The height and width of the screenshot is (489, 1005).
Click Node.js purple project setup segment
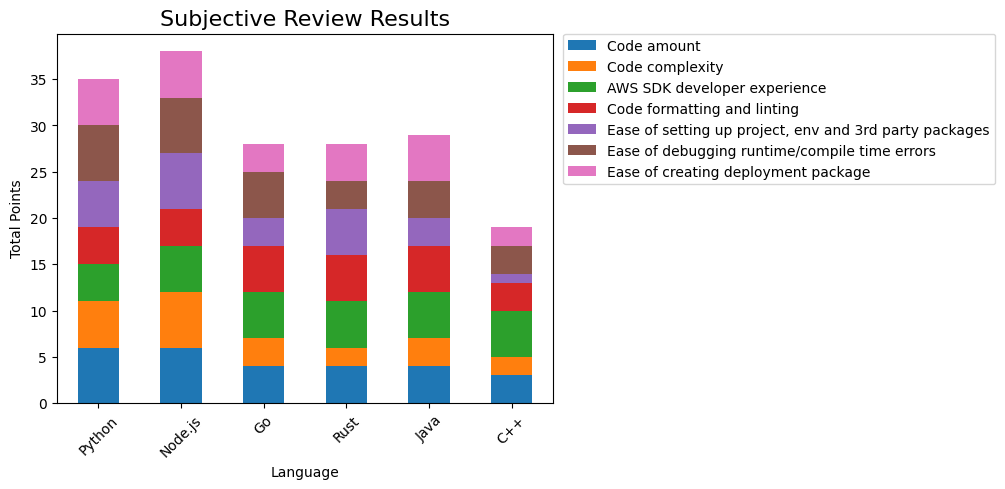(181, 181)
